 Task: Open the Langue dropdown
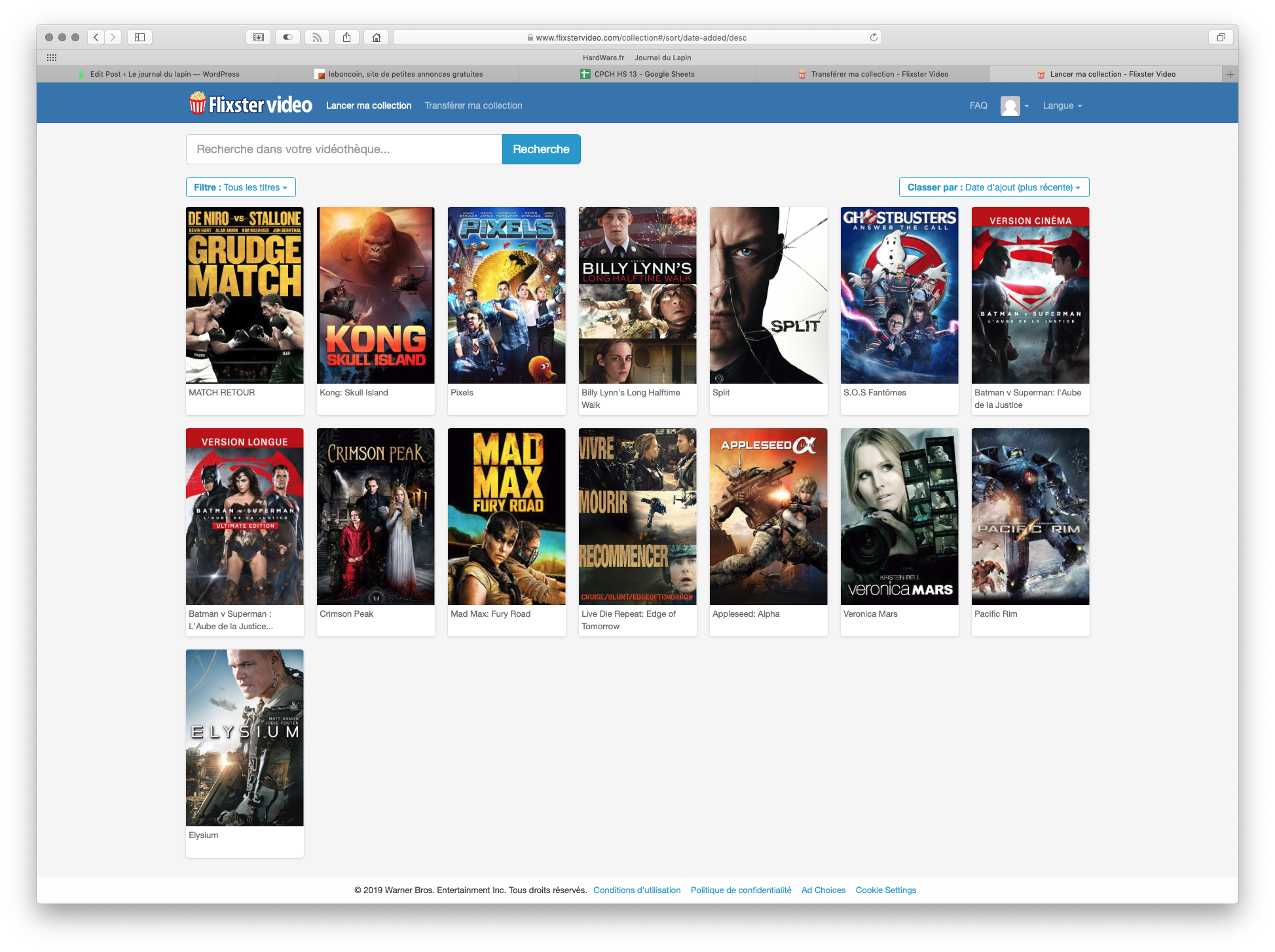coord(1062,105)
